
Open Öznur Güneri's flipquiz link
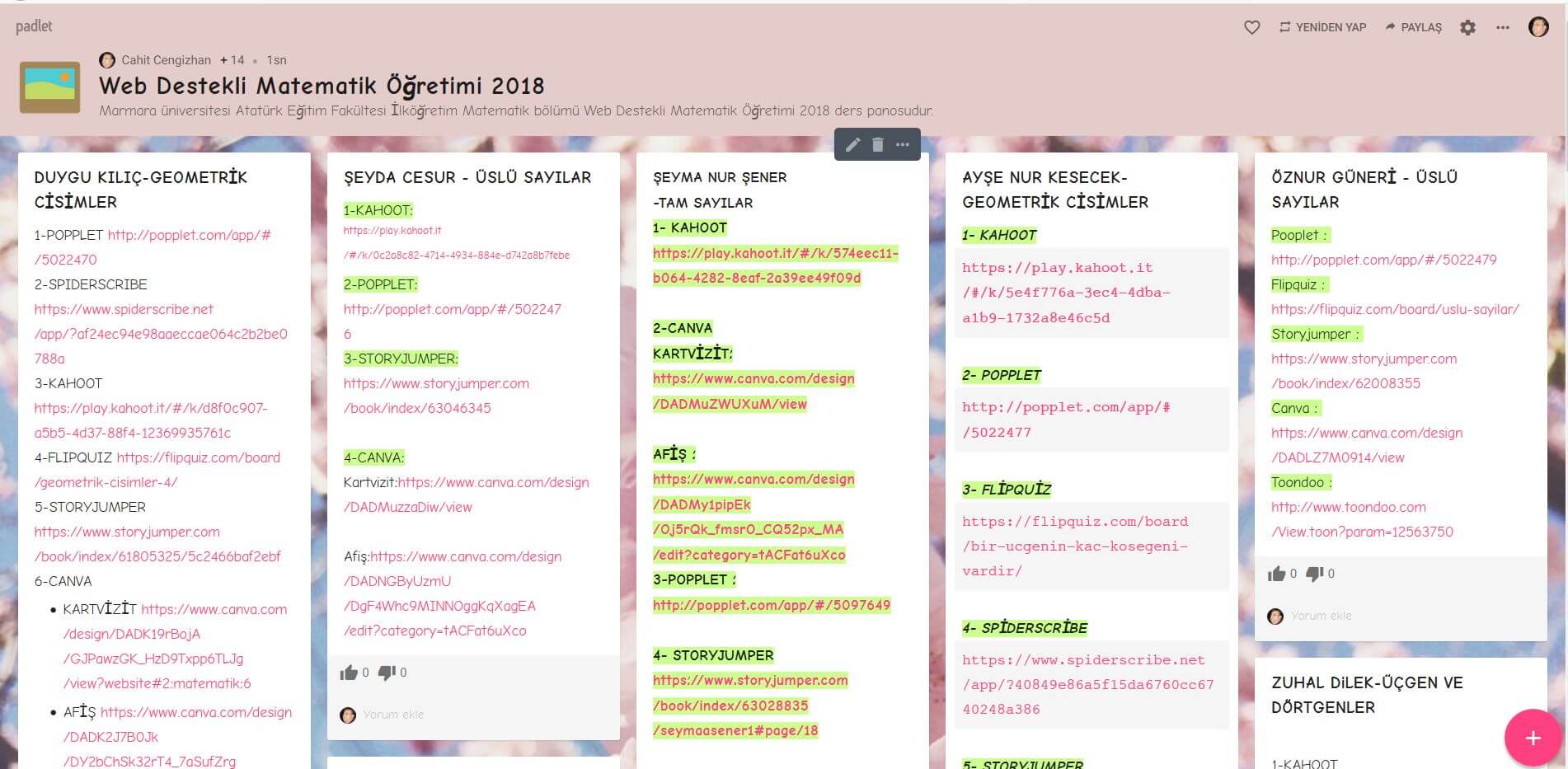(1395, 309)
